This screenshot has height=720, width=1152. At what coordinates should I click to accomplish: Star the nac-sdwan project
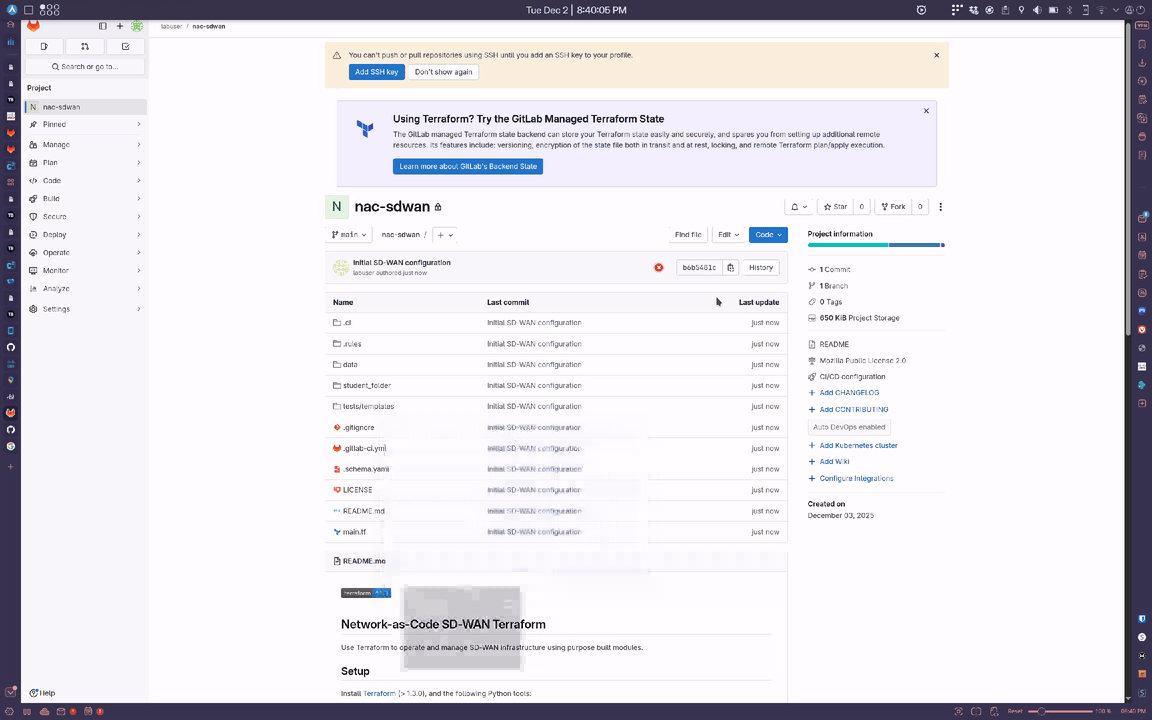pos(835,206)
